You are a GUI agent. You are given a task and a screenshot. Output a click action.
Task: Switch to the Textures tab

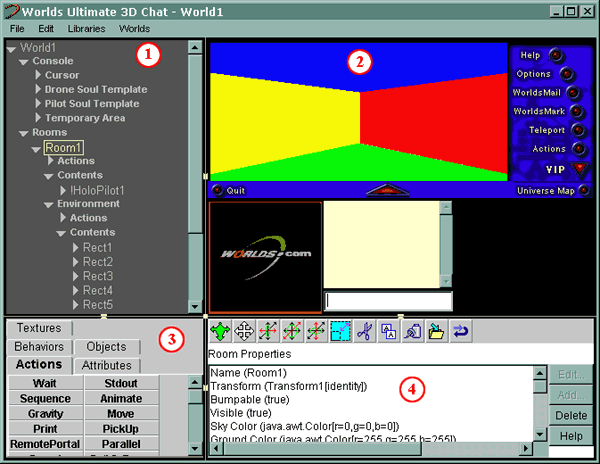click(x=39, y=328)
